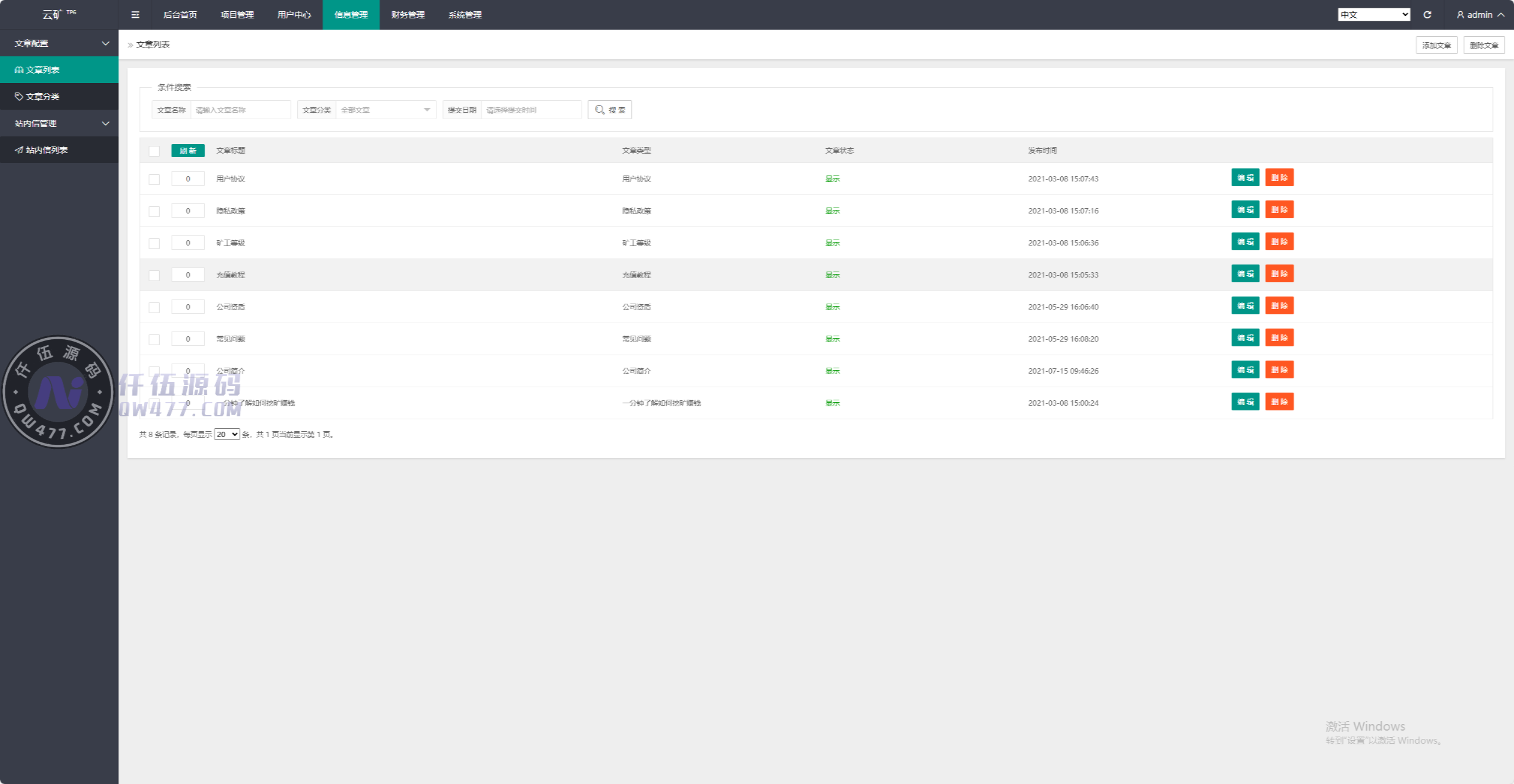The height and width of the screenshot is (784, 1514).
Task: Open the 中文 language selector
Action: coord(1373,15)
